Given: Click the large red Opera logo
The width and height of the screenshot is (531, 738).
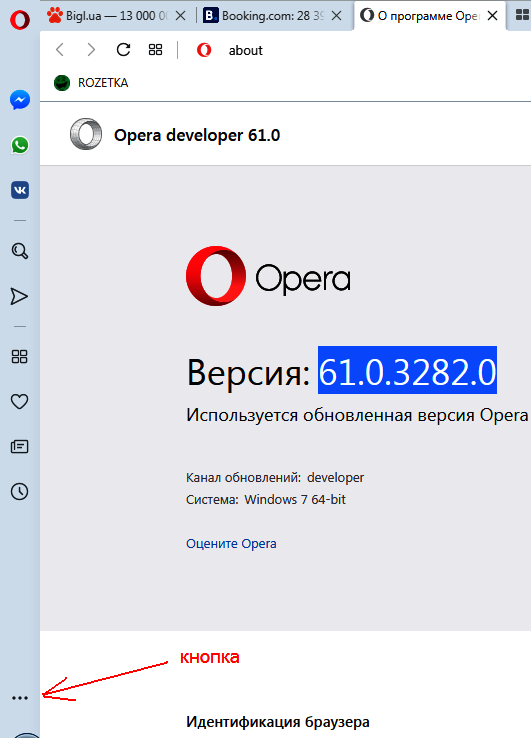Looking at the screenshot, I should pos(216,276).
